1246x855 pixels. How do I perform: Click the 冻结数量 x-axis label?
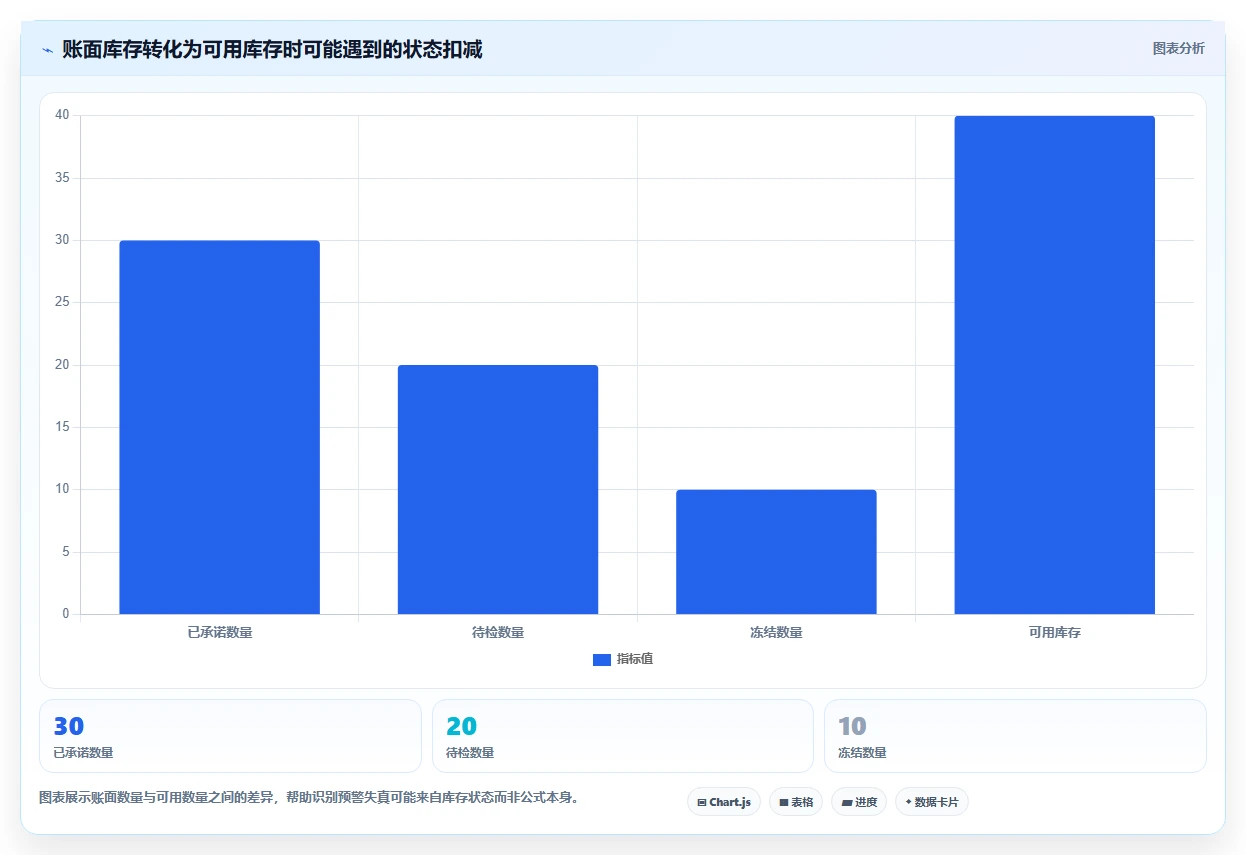776,633
